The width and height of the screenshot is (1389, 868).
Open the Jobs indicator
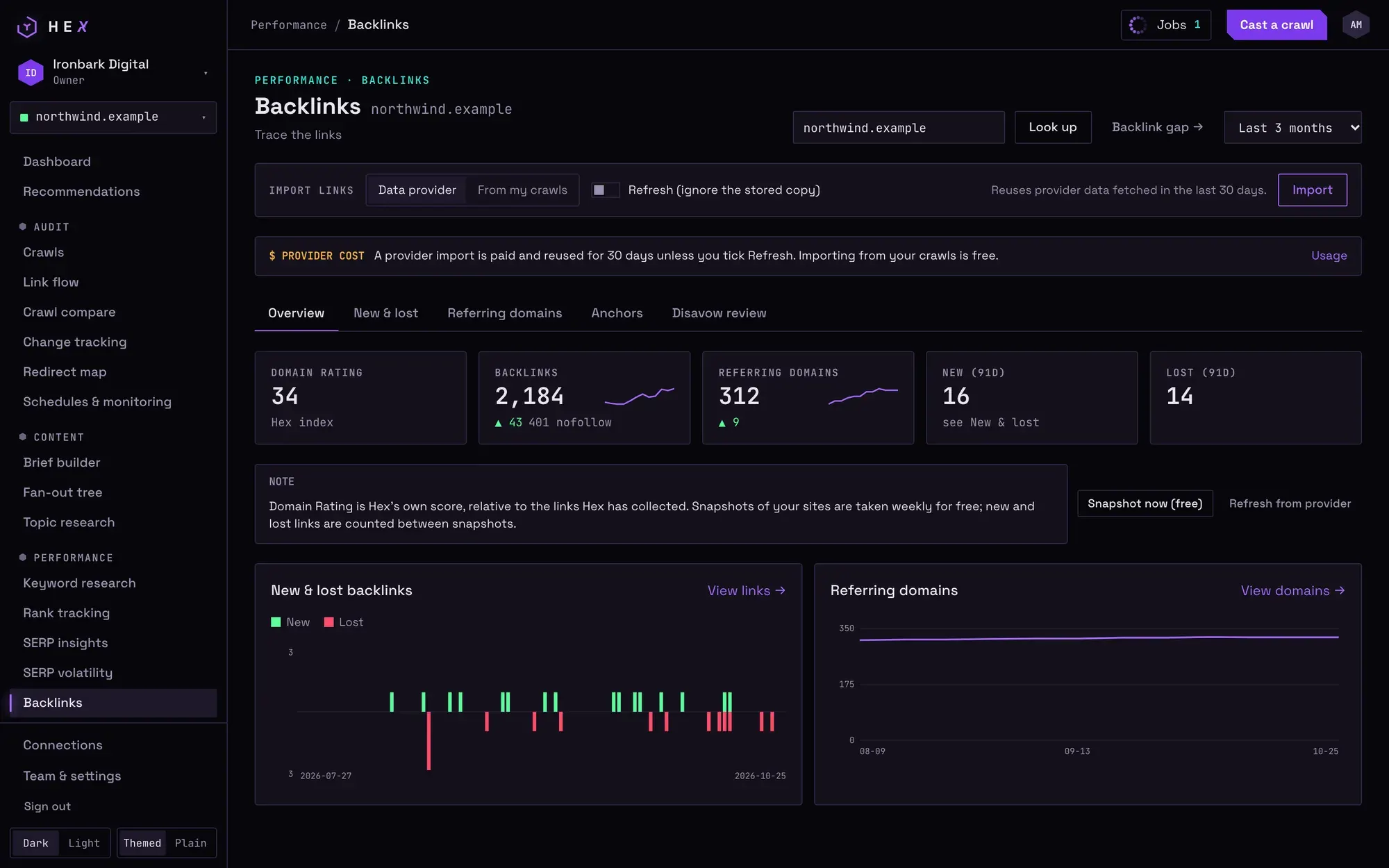1166,25
